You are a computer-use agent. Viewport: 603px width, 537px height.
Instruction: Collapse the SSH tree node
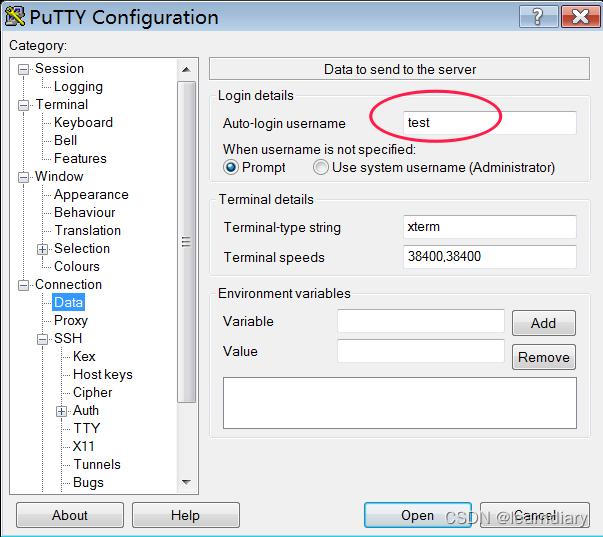tap(42, 339)
